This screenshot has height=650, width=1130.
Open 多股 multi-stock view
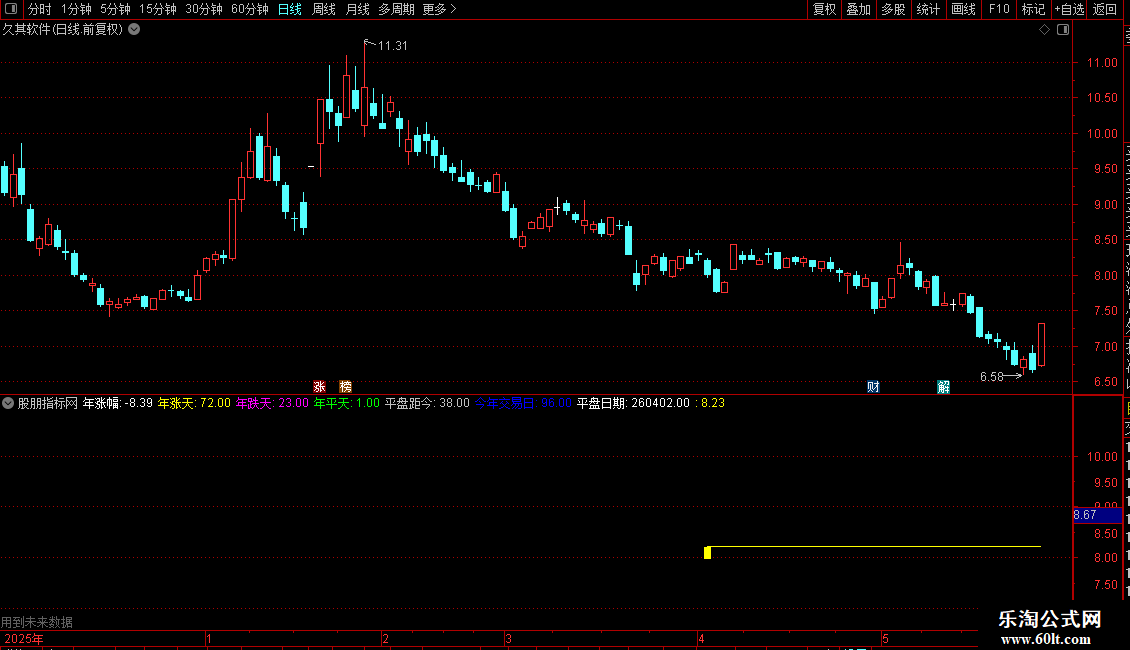click(893, 9)
